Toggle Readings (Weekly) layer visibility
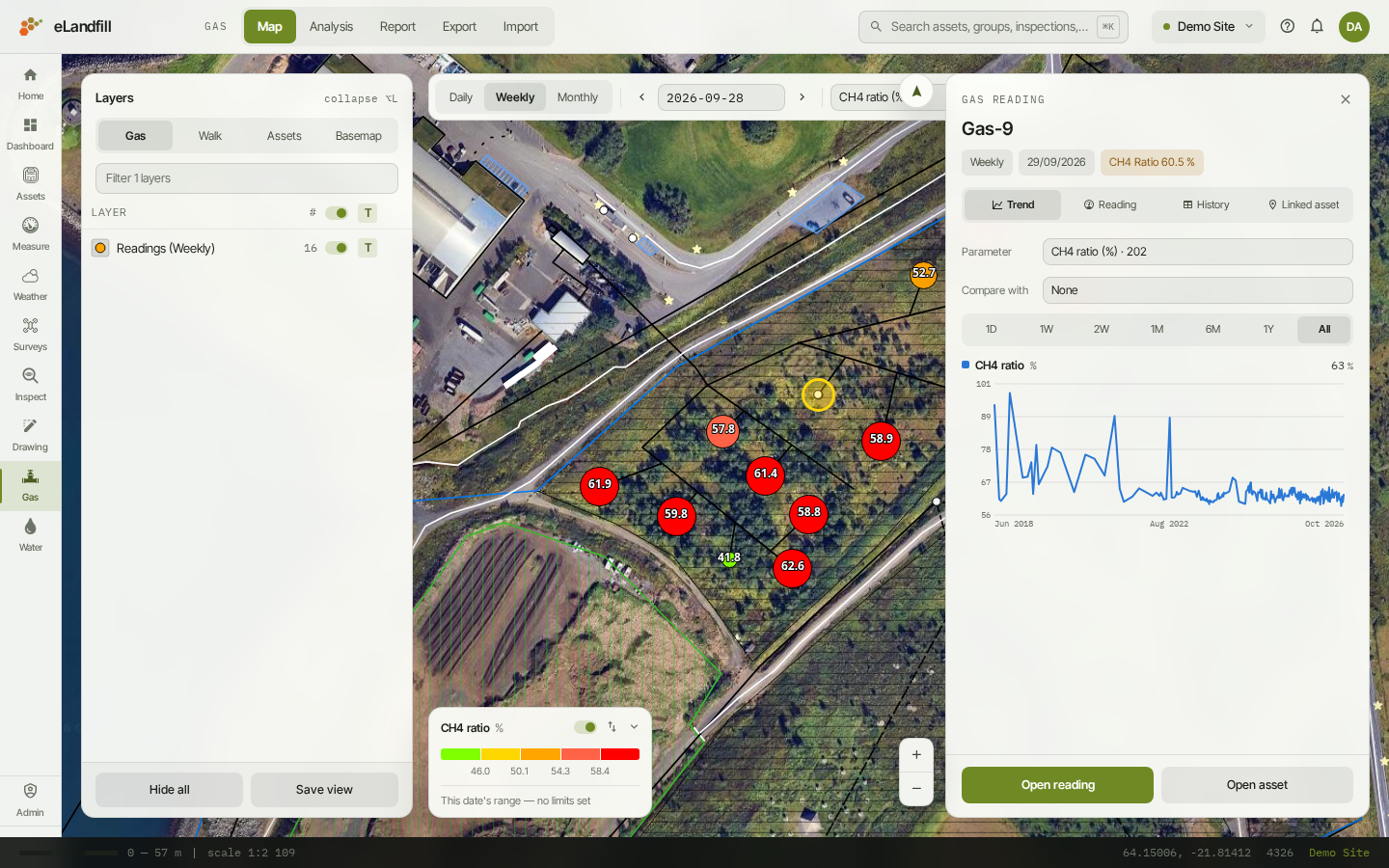 click(x=337, y=248)
